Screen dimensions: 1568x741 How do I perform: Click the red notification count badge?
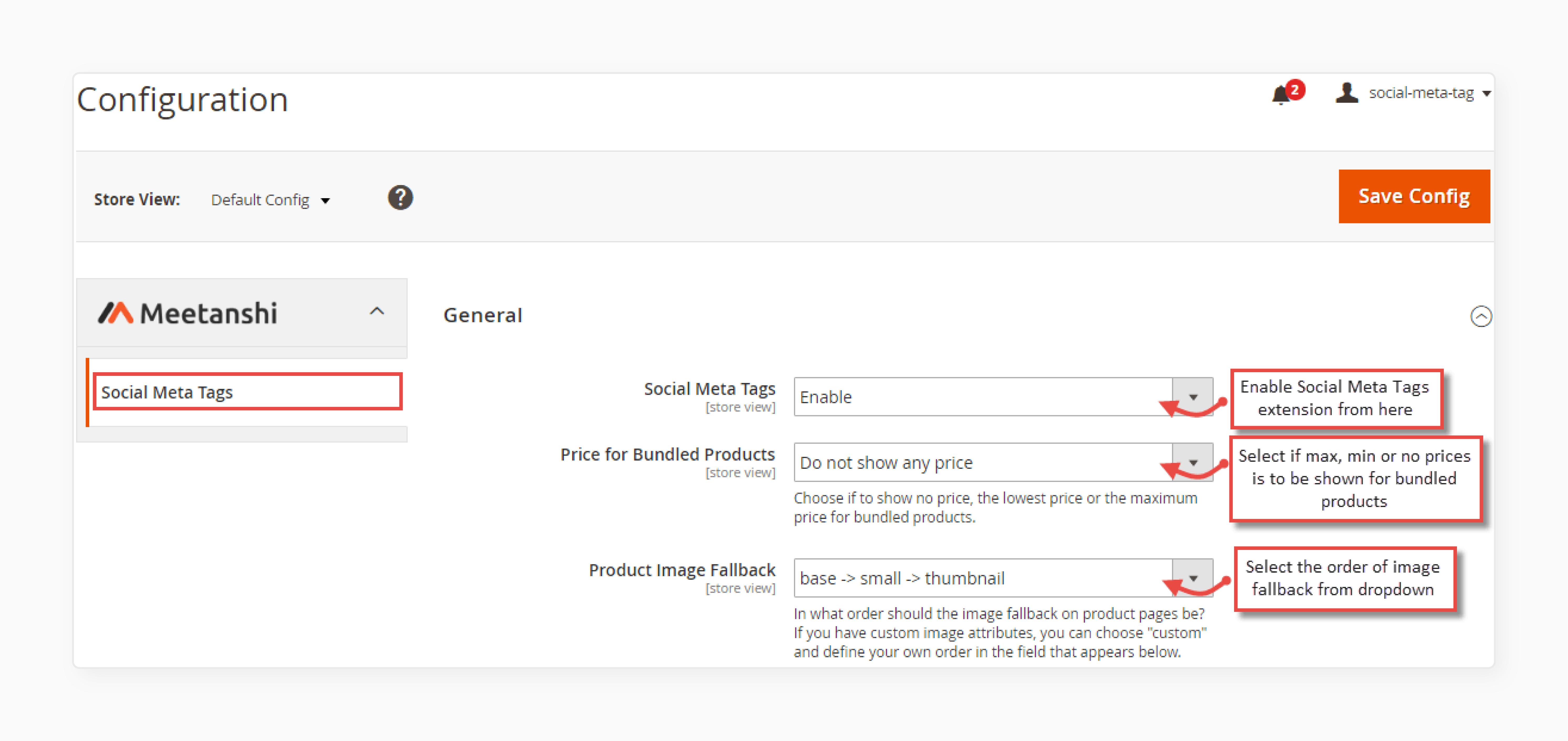point(1295,90)
